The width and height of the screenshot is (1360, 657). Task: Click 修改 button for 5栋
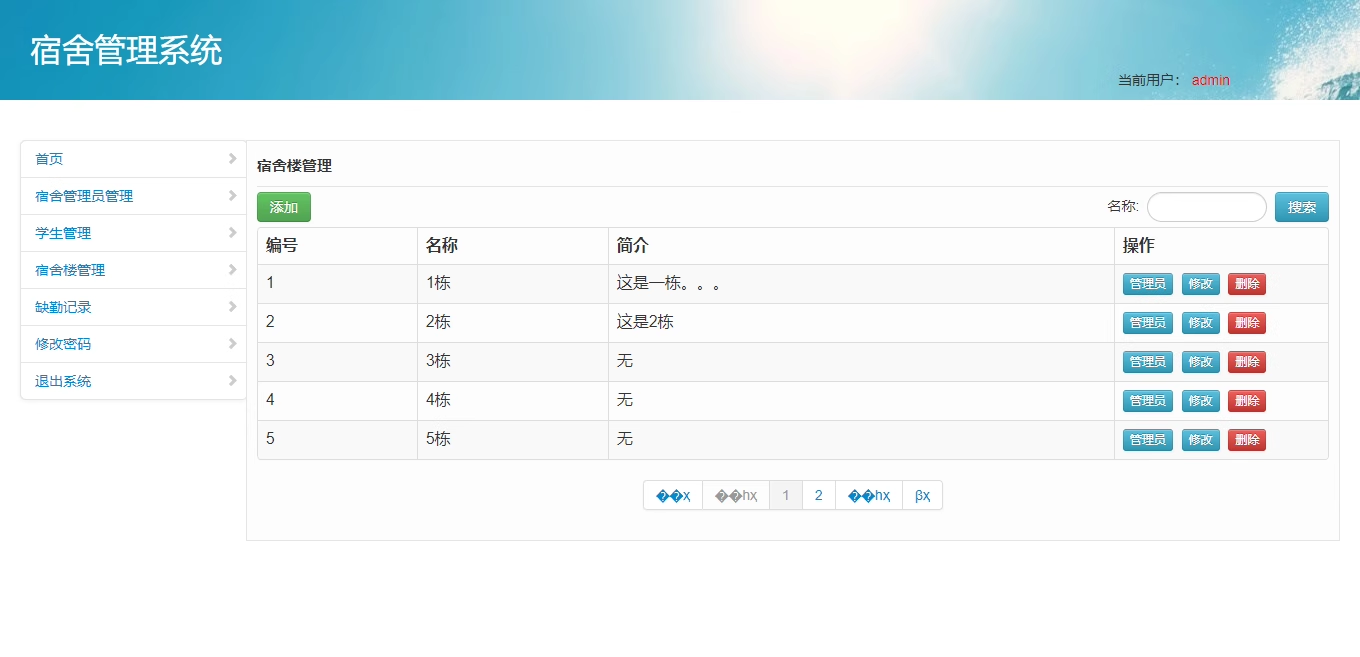pyautogui.click(x=1201, y=440)
